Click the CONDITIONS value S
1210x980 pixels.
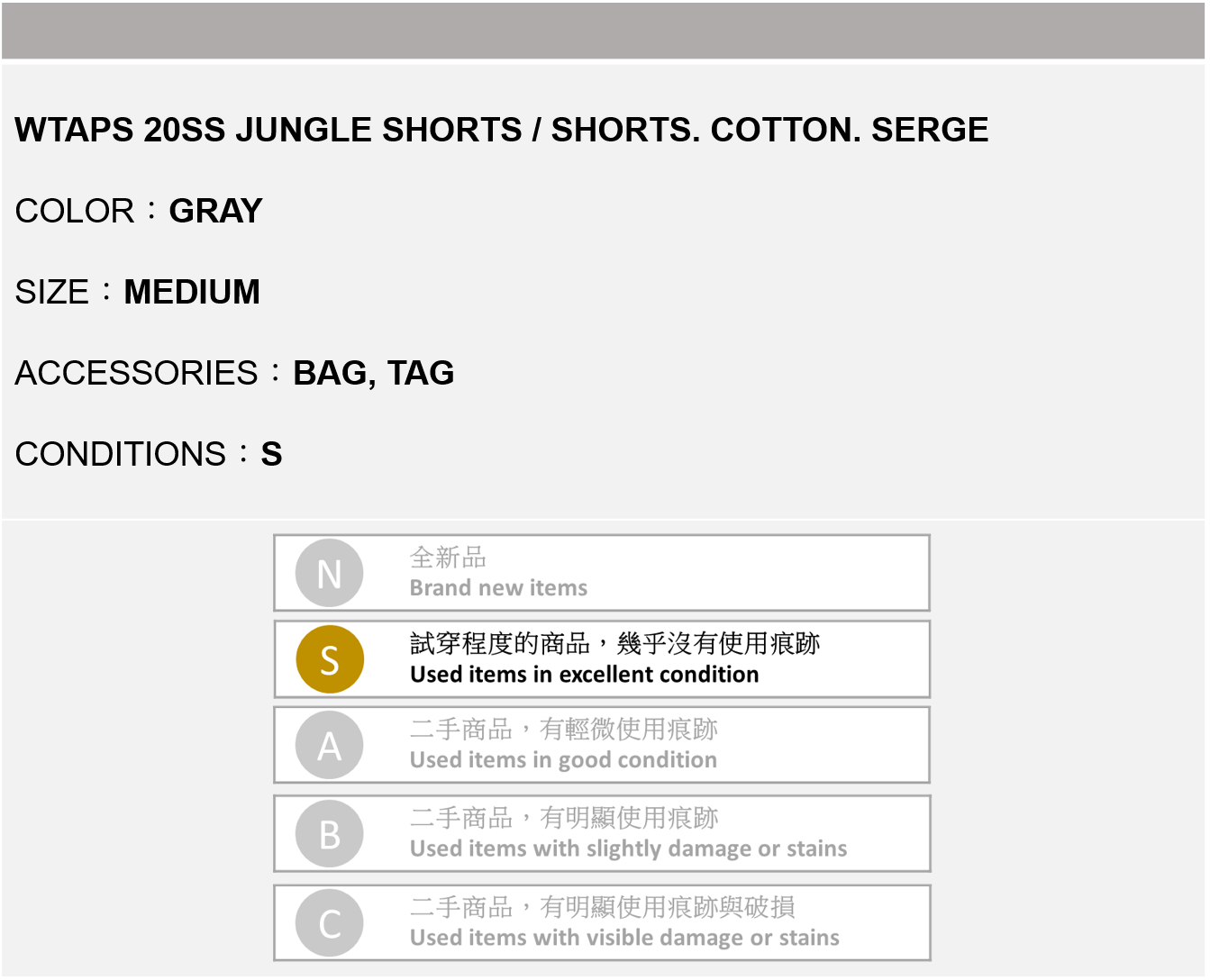[x=271, y=454]
